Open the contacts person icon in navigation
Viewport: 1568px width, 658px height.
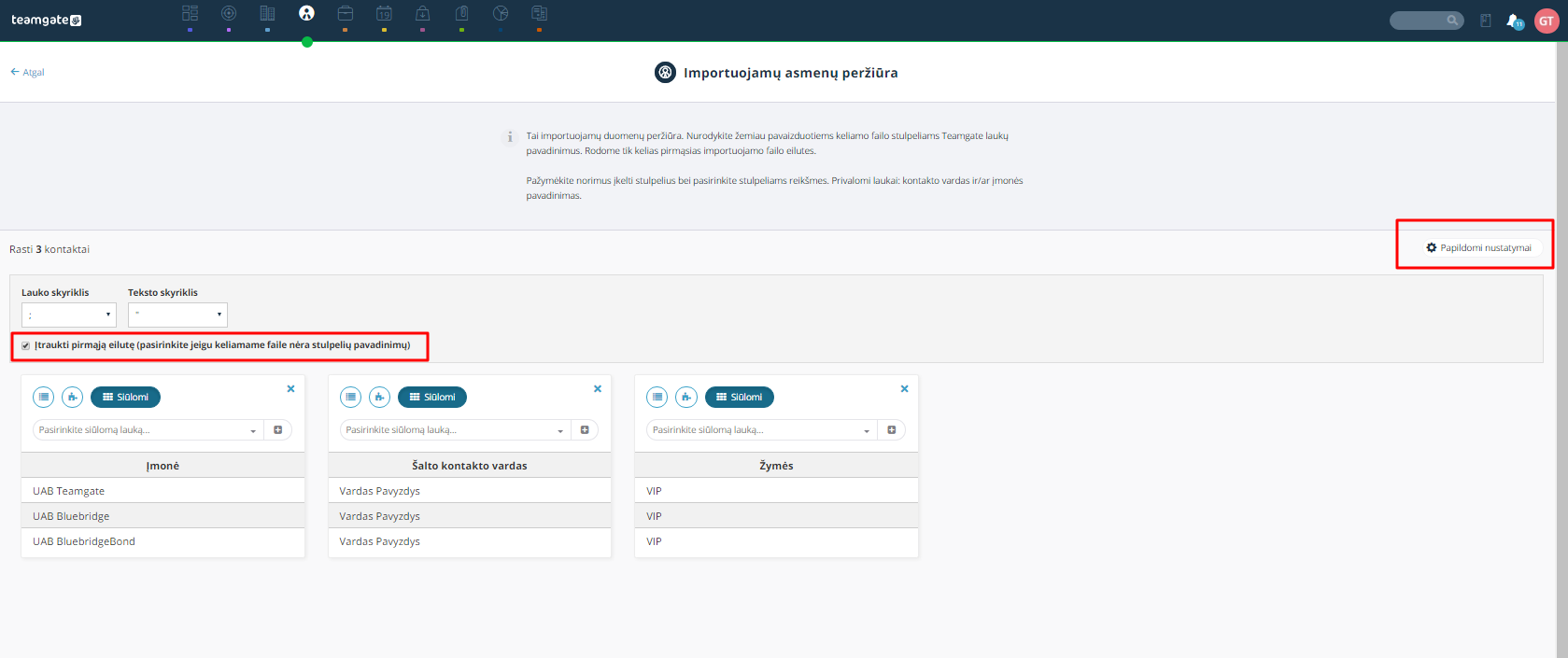point(306,13)
